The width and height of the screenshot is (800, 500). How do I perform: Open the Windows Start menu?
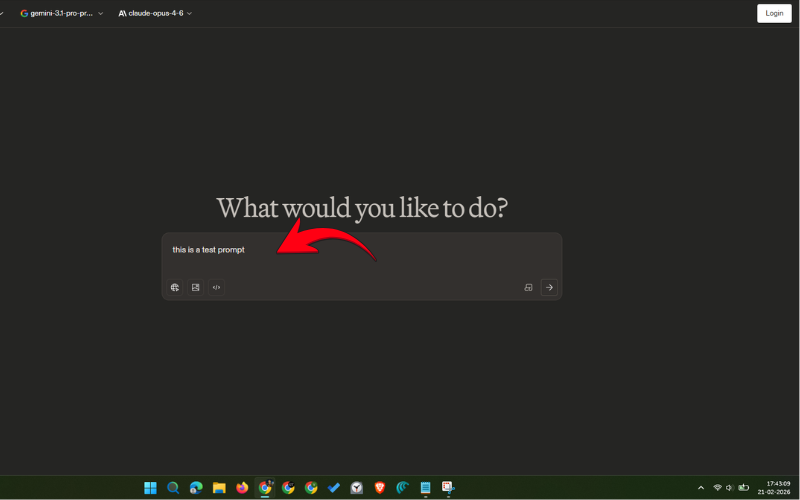150,488
